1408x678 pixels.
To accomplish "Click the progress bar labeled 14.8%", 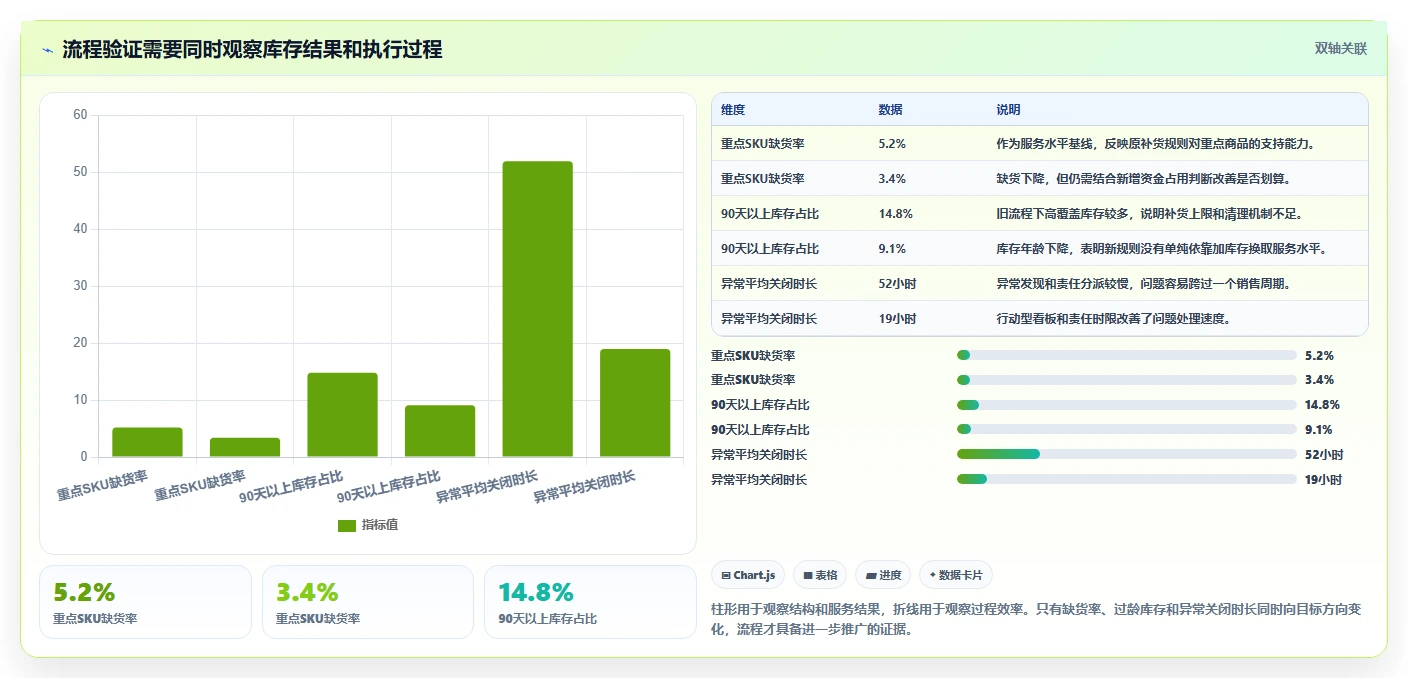I will pyautogui.click(x=1127, y=405).
